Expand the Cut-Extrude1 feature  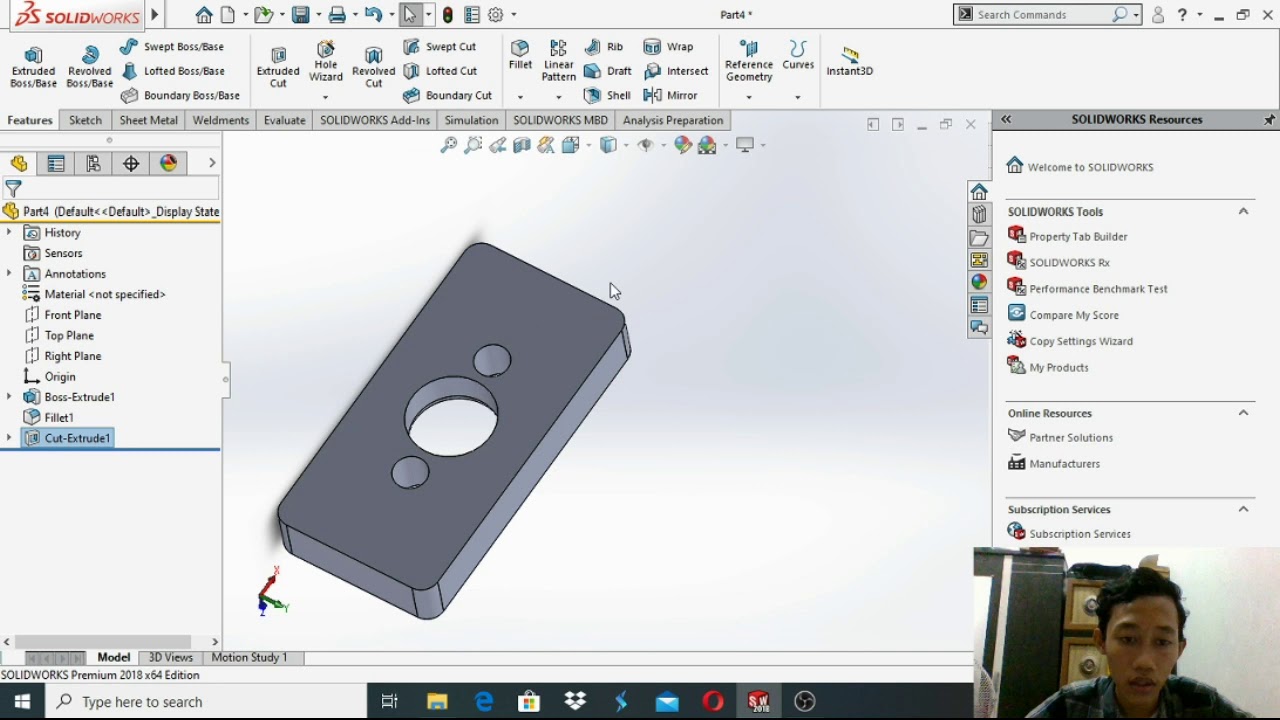[9, 437]
